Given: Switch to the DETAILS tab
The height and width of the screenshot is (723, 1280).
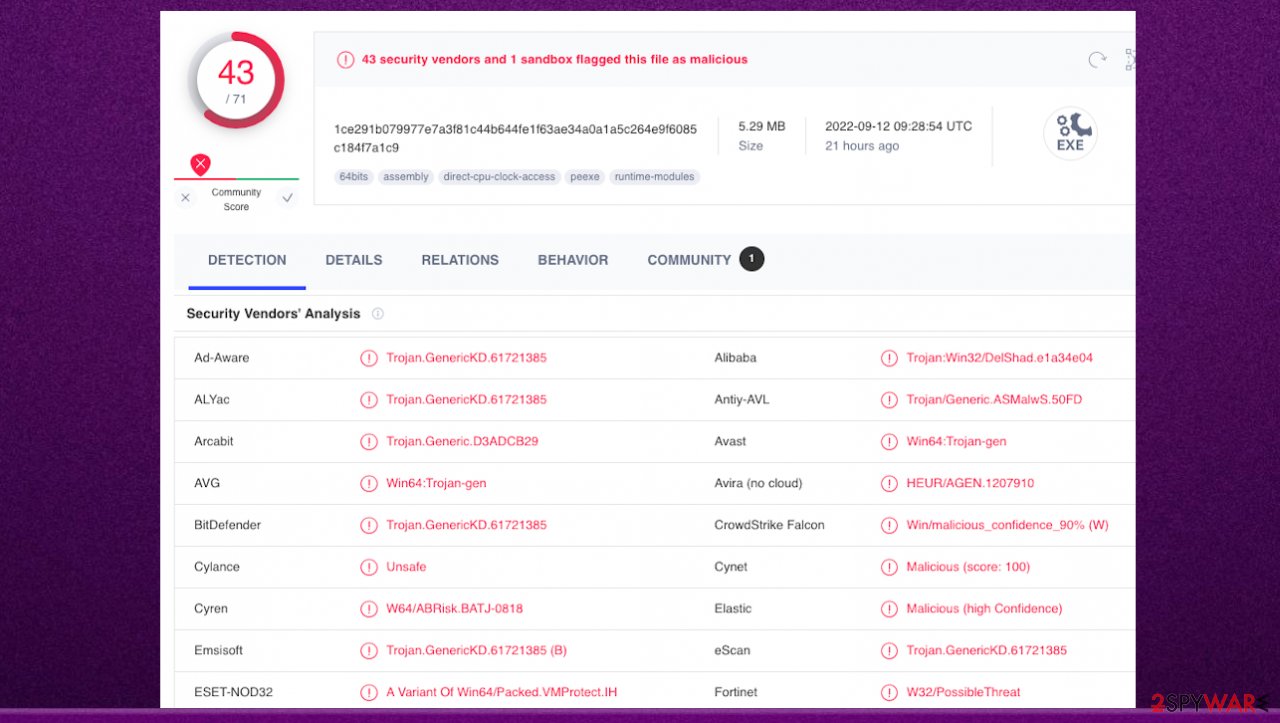Looking at the screenshot, I should coord(353,259).
